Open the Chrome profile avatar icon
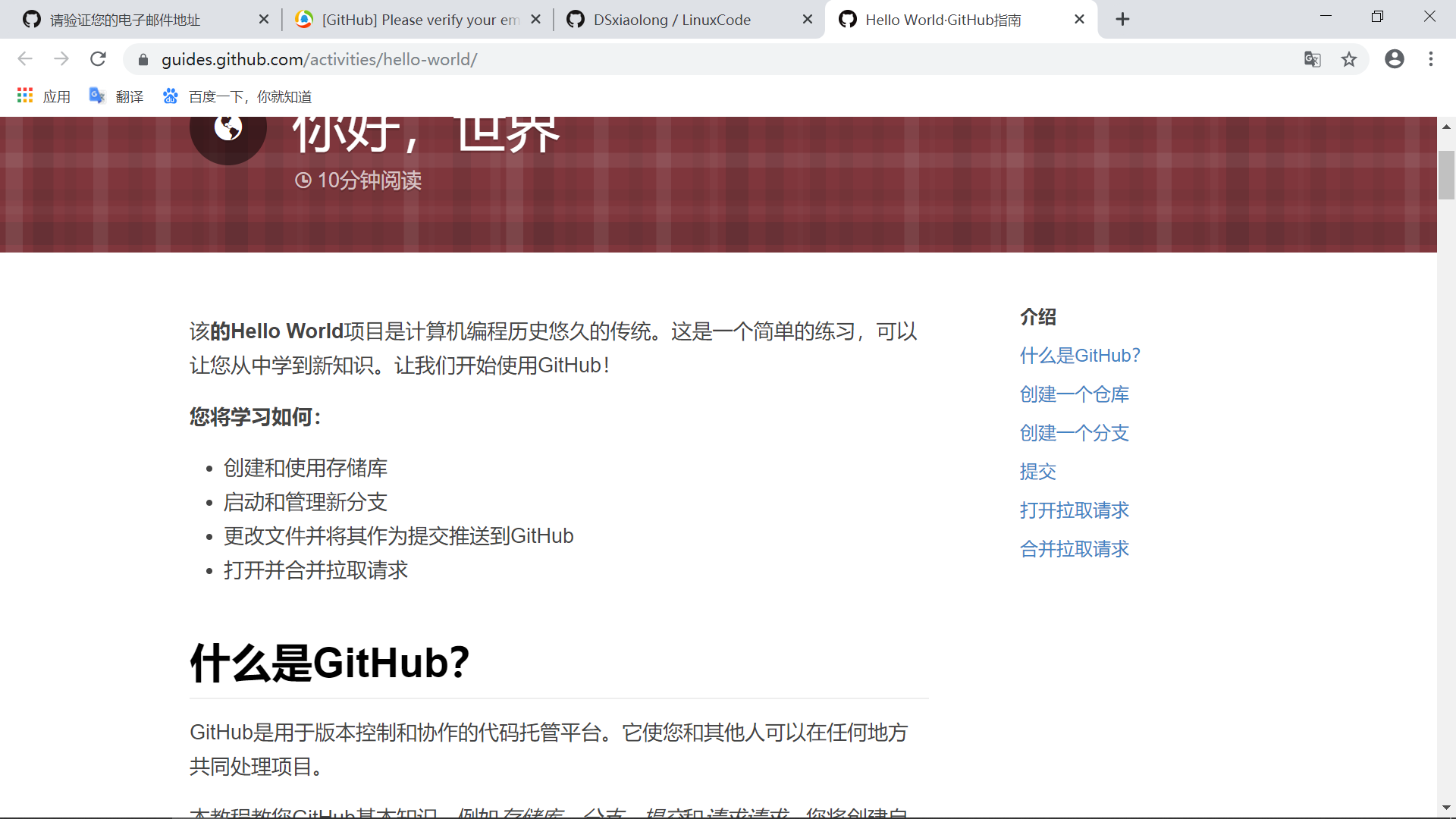Image resolution: width=1456 pixels, height=819 pixels. [x=1395, y=59]
